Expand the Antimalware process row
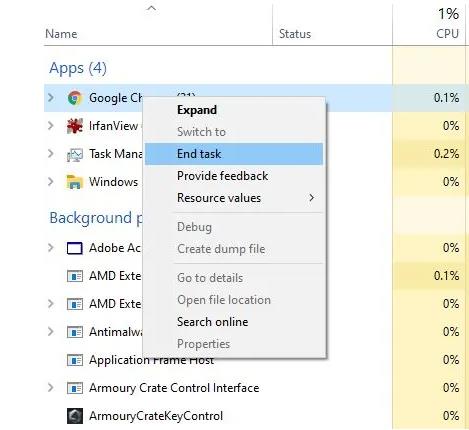 pyautogui.click(x=51, y=332)
